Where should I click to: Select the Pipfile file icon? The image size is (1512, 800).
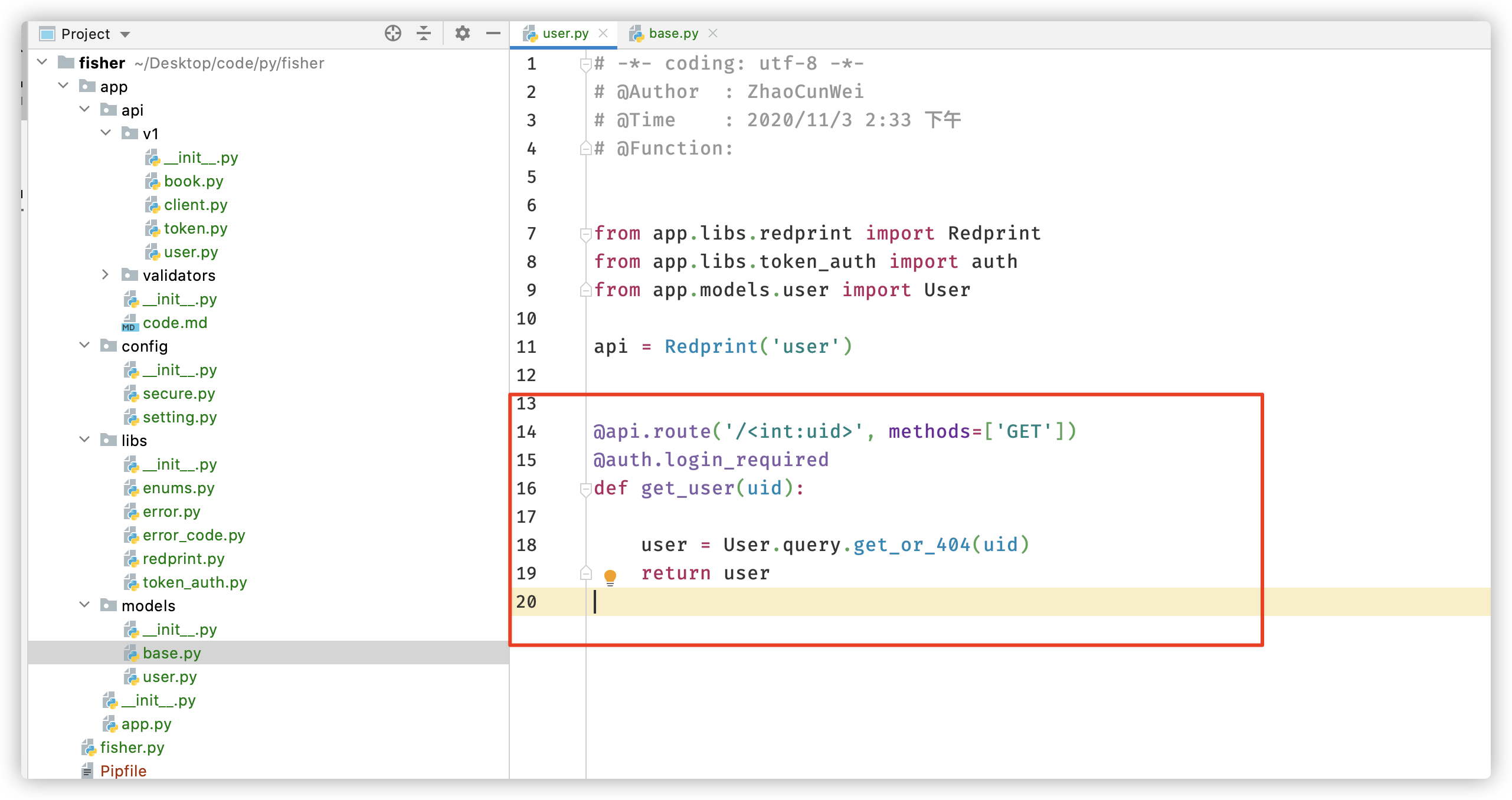pos(87,771)
